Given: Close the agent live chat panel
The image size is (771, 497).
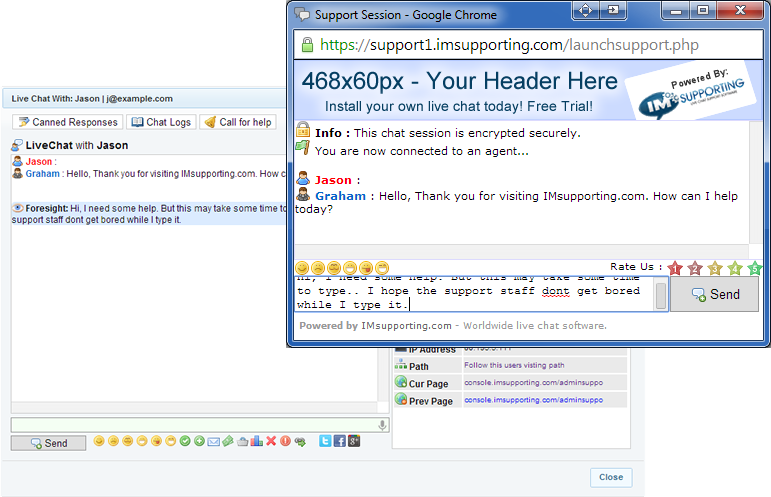Looking at the screenshot, I should pyautogui.click(x=611, y=477).
